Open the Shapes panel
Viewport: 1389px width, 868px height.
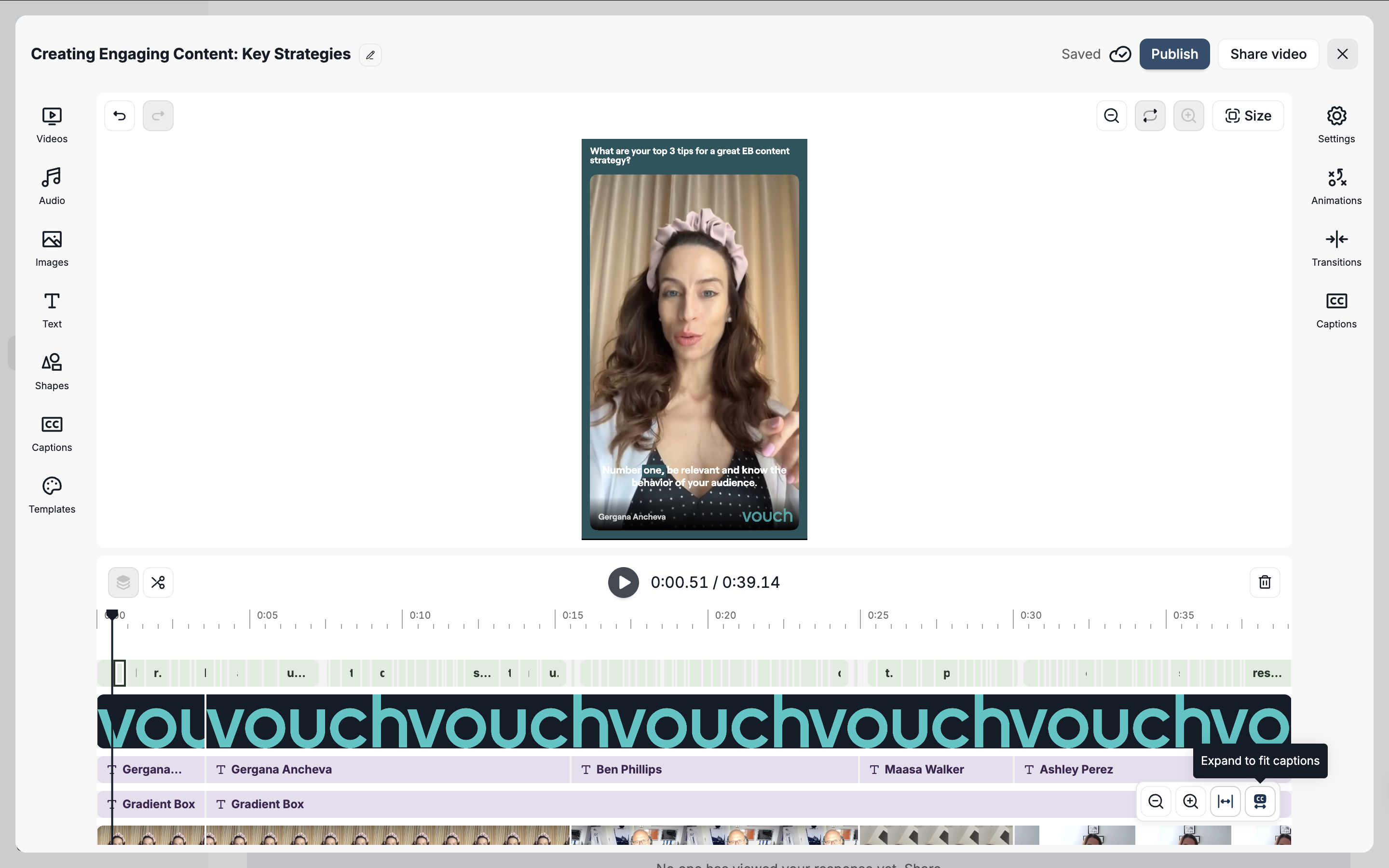coord(52,371)
